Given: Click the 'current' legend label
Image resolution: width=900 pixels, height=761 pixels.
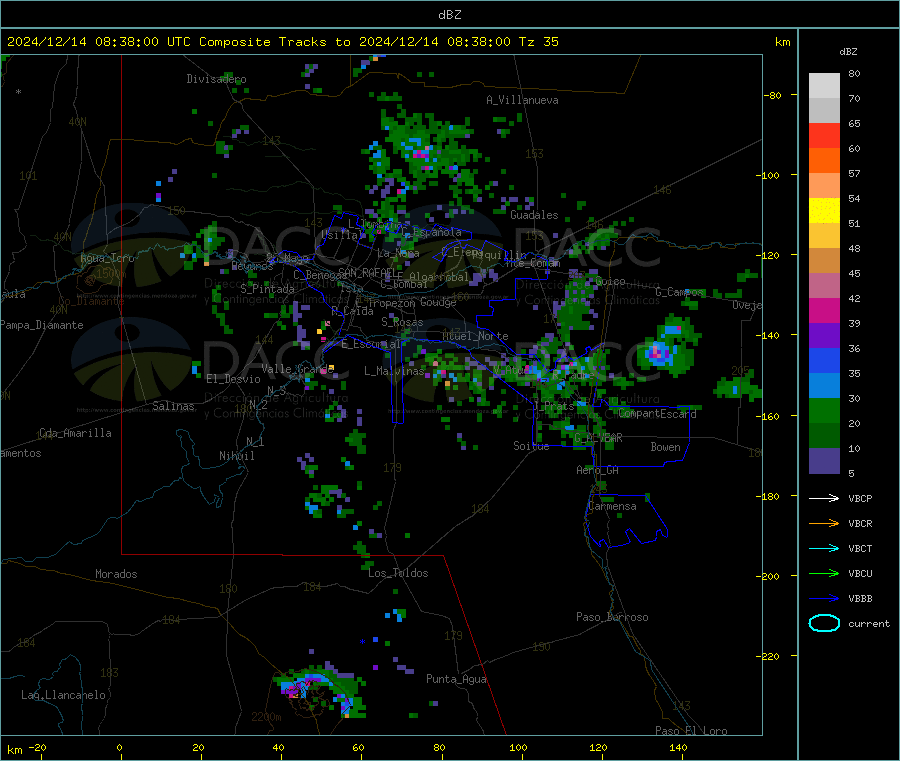Looking at the screenshot, I should (x=868, y=623).
